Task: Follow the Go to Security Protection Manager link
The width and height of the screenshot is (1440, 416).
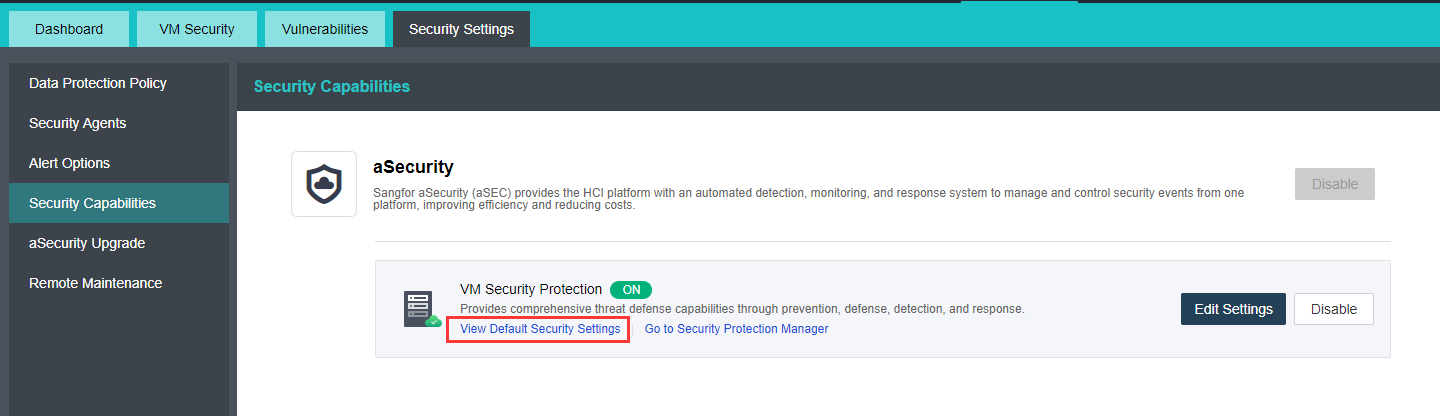Action: (736, 329)
